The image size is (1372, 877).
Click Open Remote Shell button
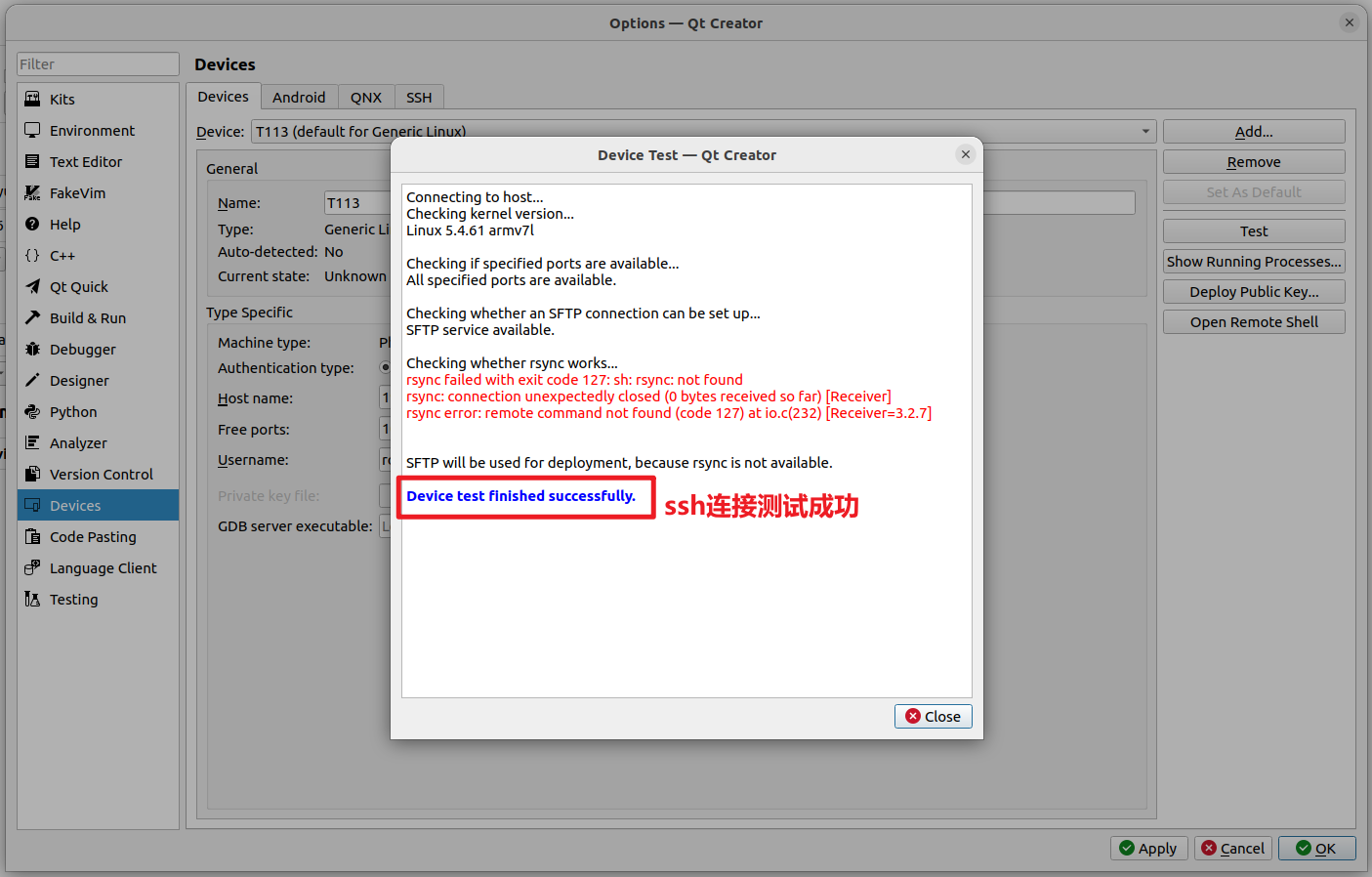coord(1254,322)
